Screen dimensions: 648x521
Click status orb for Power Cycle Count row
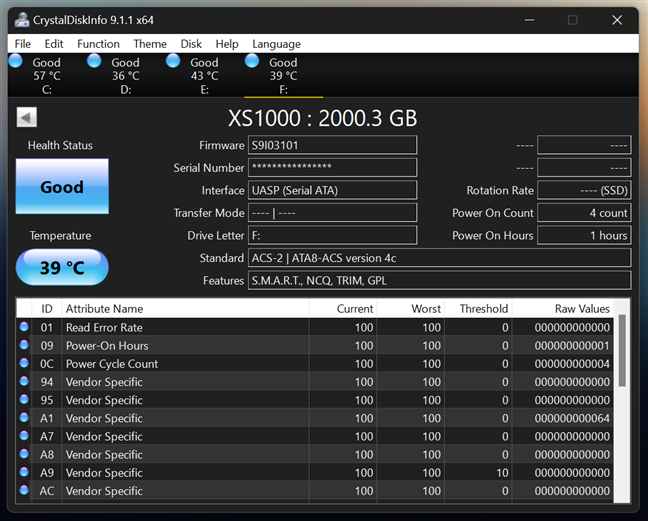24,363
